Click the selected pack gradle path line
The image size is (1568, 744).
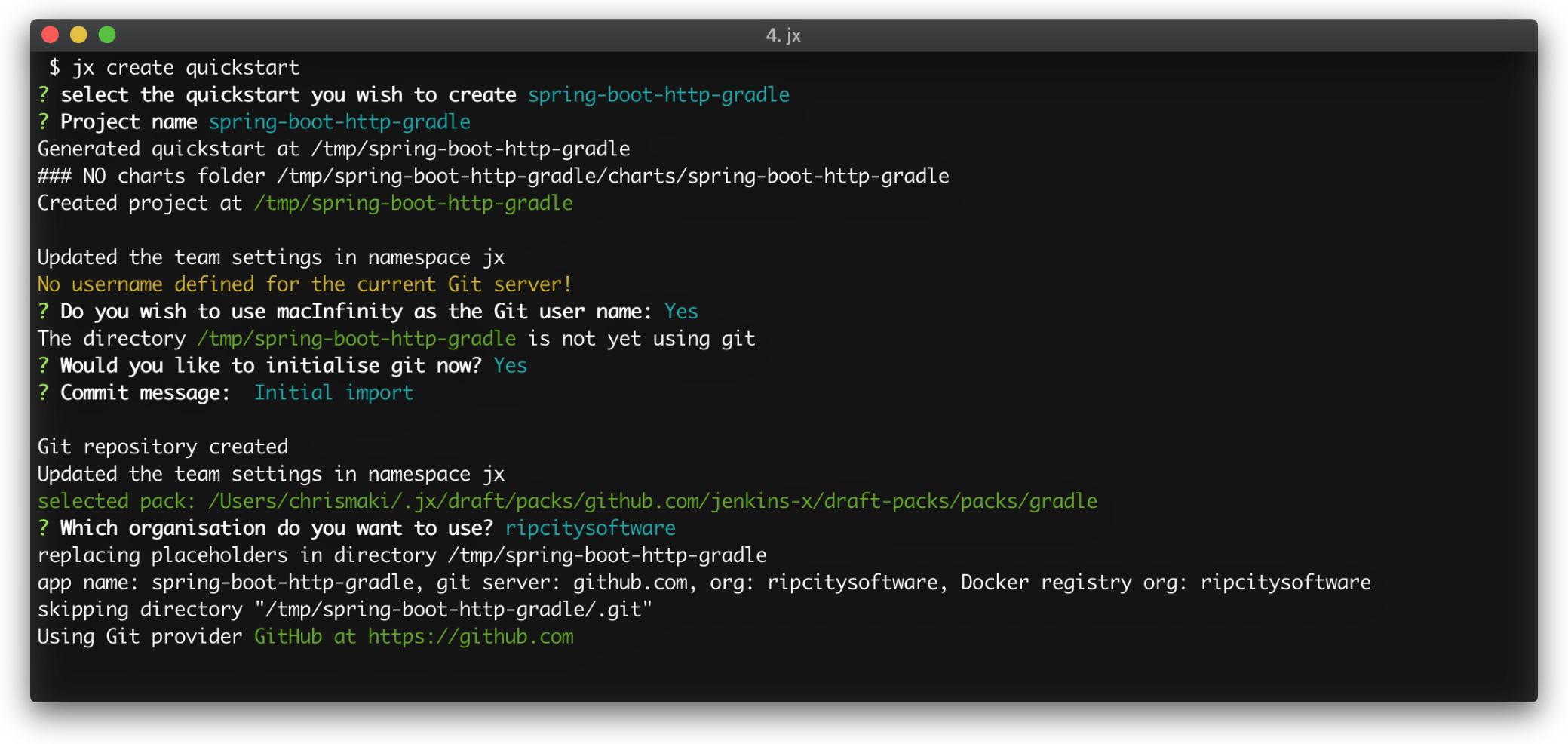click(x=567, y=502)
